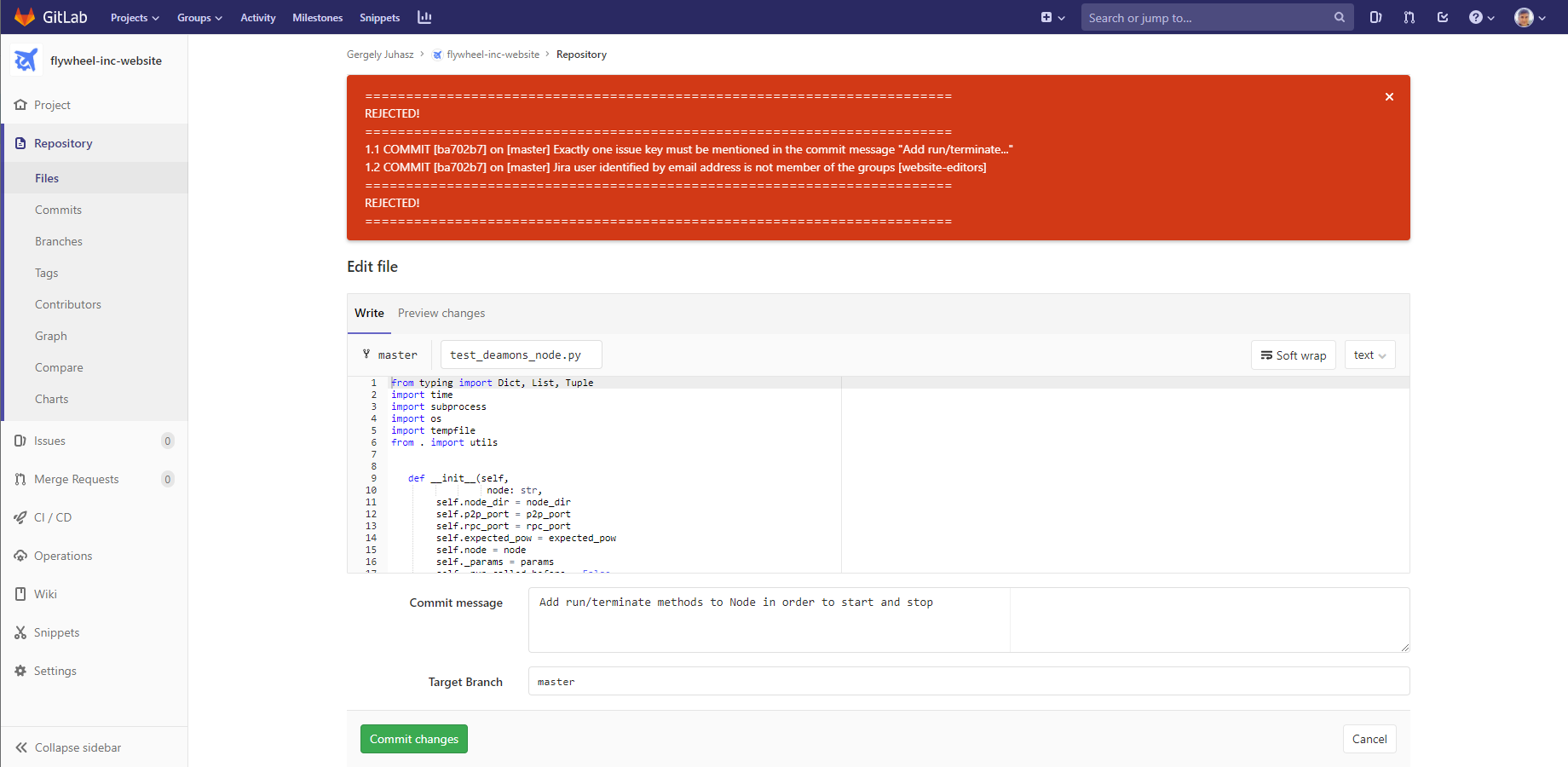The height and width of the screenshot is (767, 1568).
Task: Open the Todos list in the header
Action: [1443, 17]
